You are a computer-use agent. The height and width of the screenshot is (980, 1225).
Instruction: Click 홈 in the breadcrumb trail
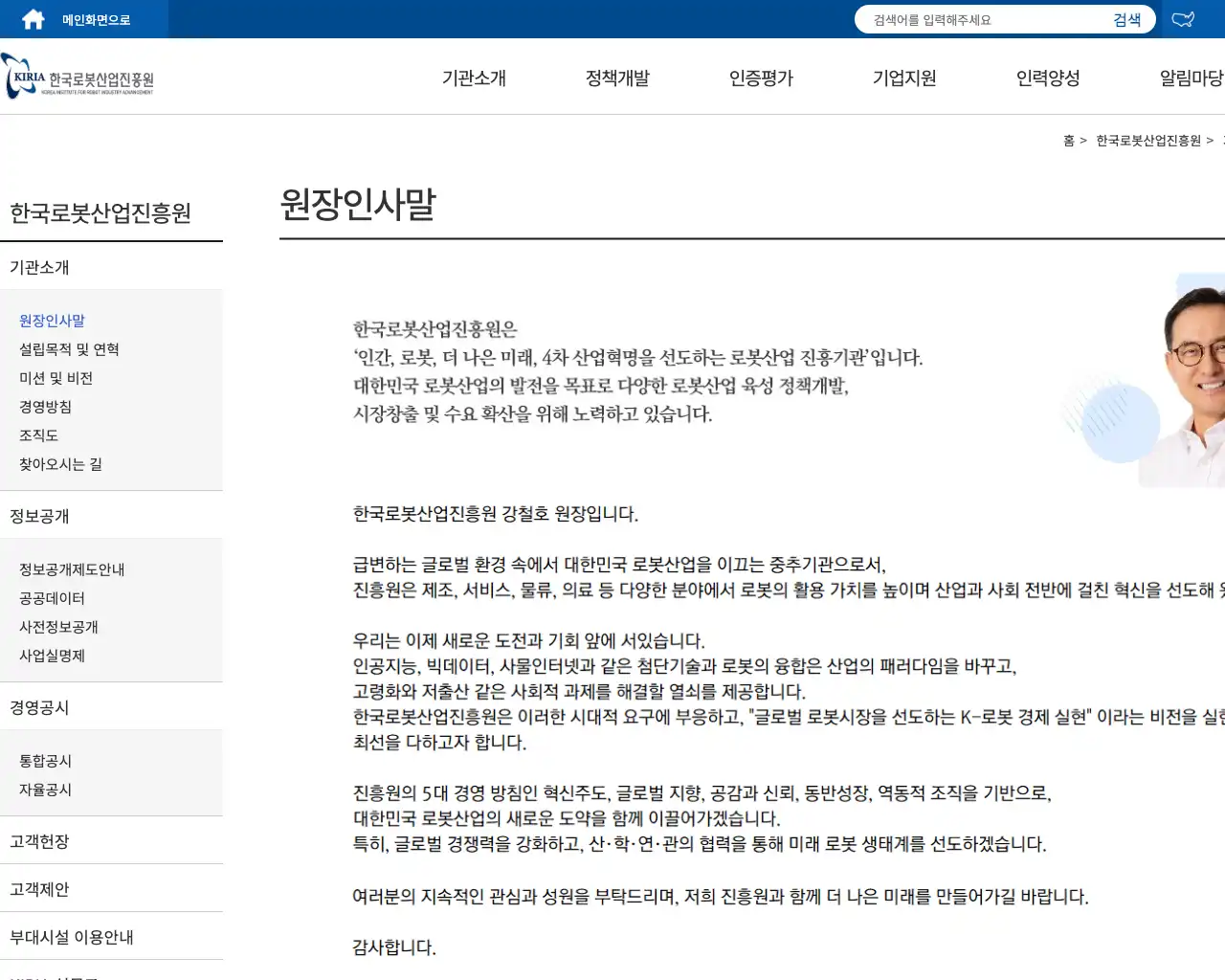coord(1067,140)
